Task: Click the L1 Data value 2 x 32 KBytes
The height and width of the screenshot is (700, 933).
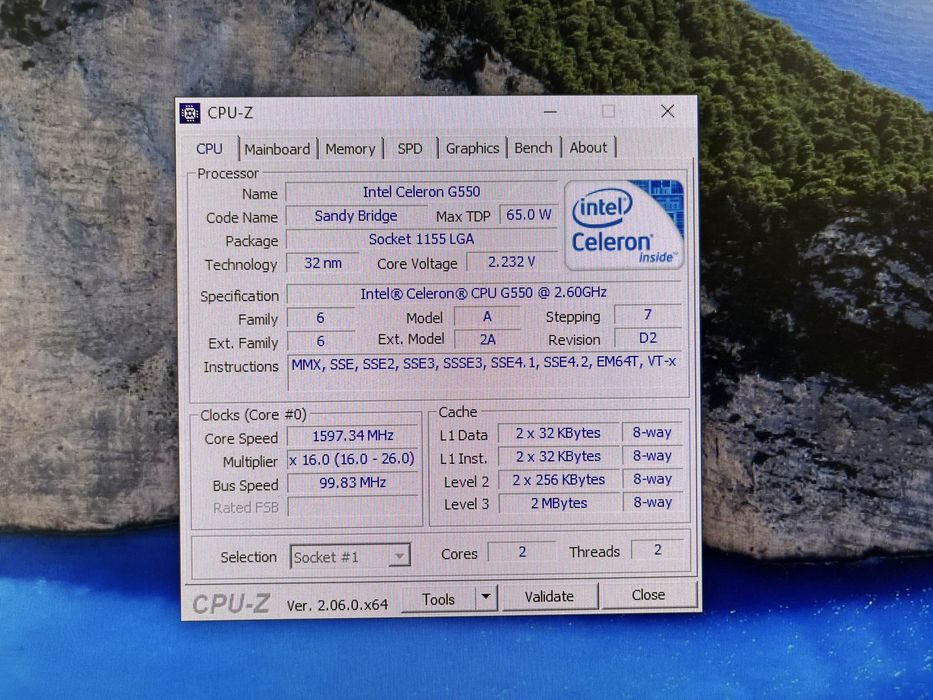Action: [558, 433]
